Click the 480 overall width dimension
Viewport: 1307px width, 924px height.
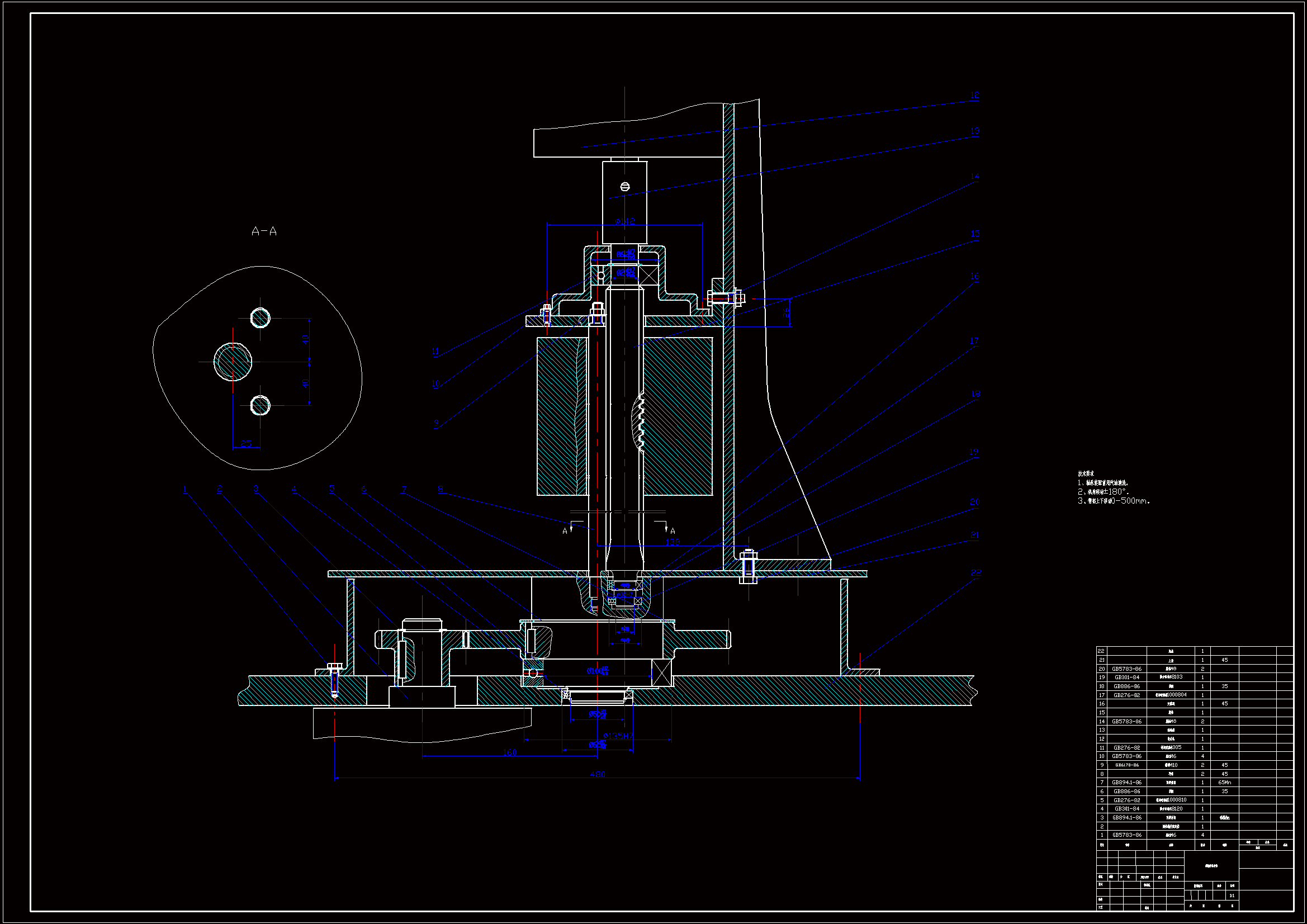point(597,774)
